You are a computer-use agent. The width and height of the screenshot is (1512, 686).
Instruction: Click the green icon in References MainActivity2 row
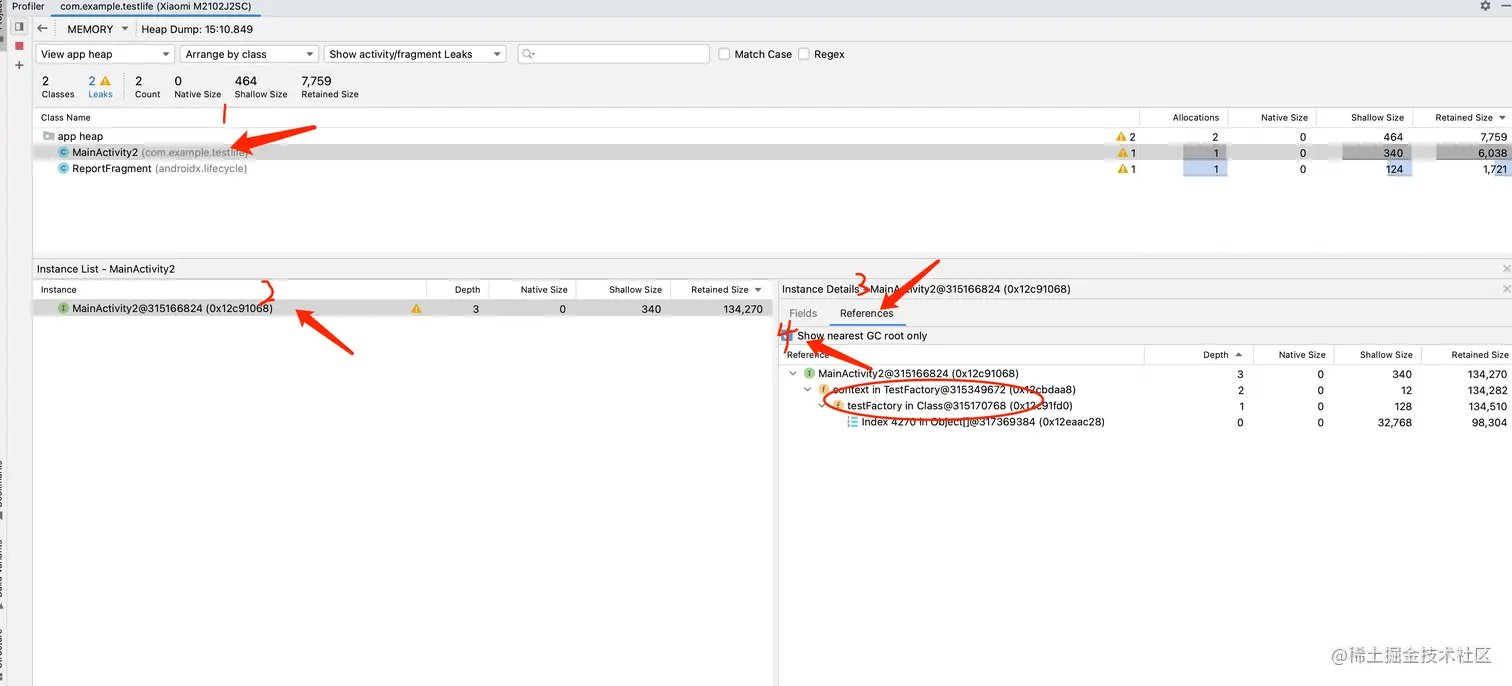809,374
